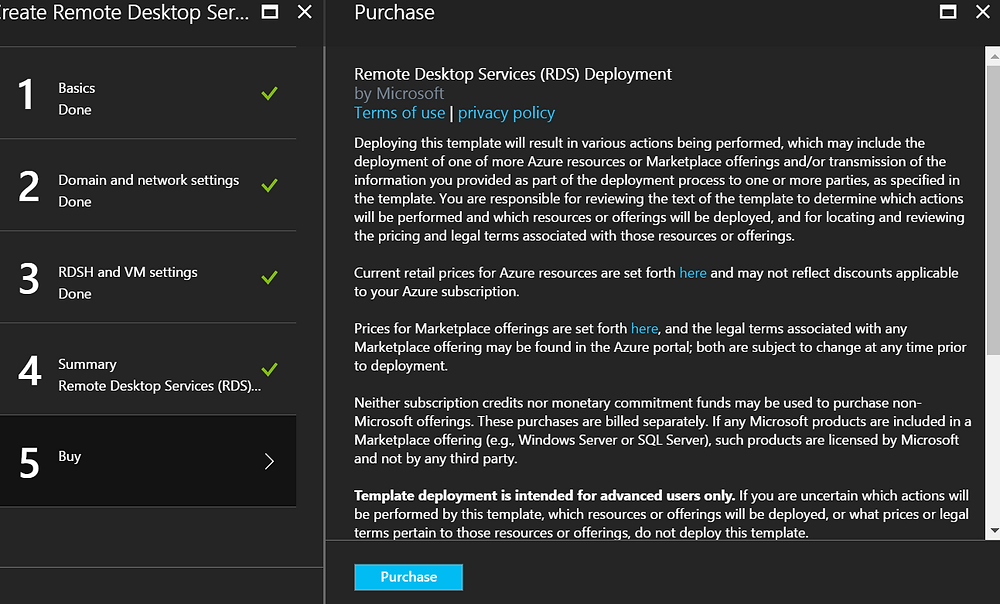Close the Create Remote Desktop Services blade

305,12
